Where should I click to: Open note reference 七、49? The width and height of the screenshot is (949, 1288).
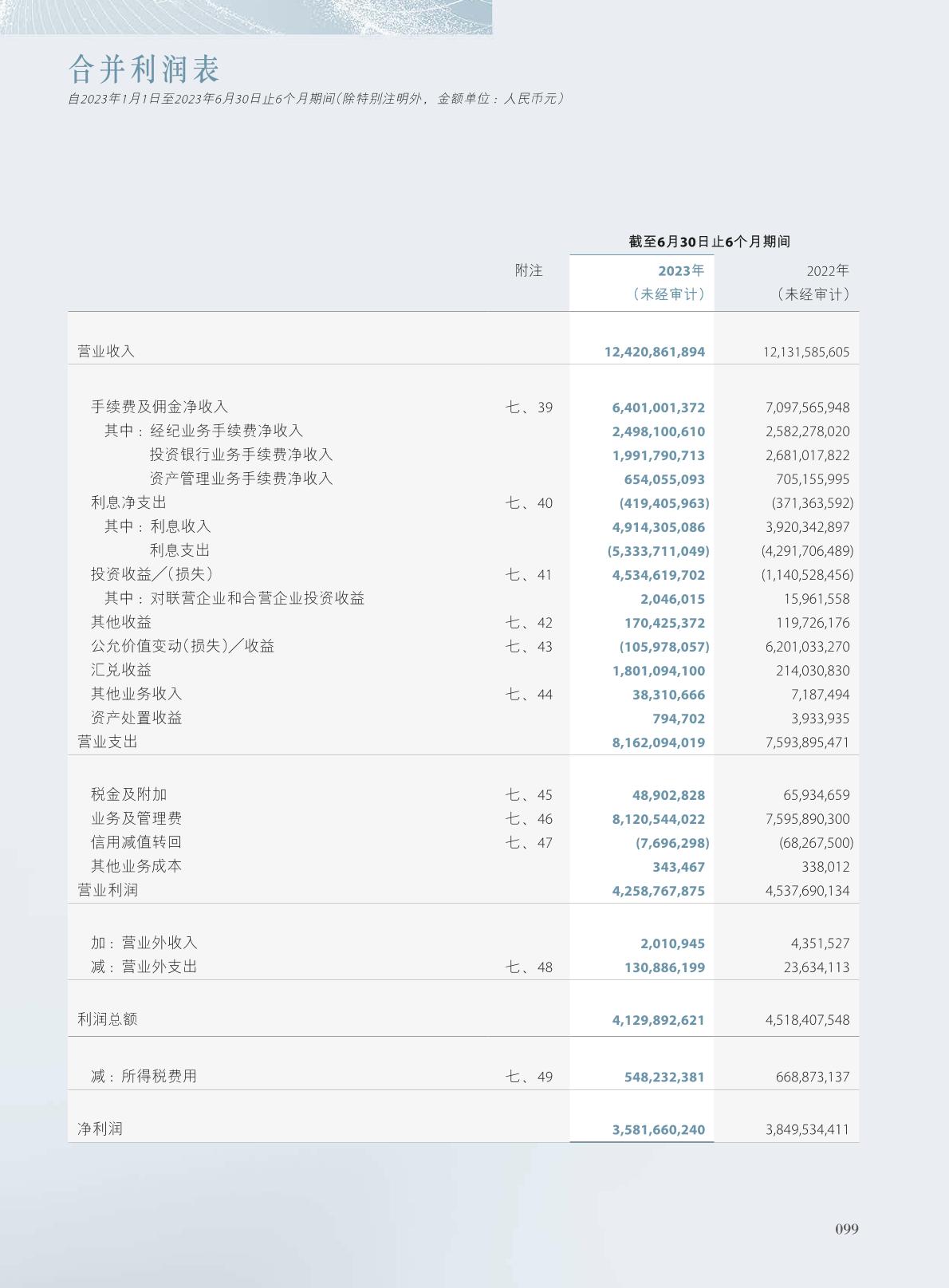pos(529,1077)
